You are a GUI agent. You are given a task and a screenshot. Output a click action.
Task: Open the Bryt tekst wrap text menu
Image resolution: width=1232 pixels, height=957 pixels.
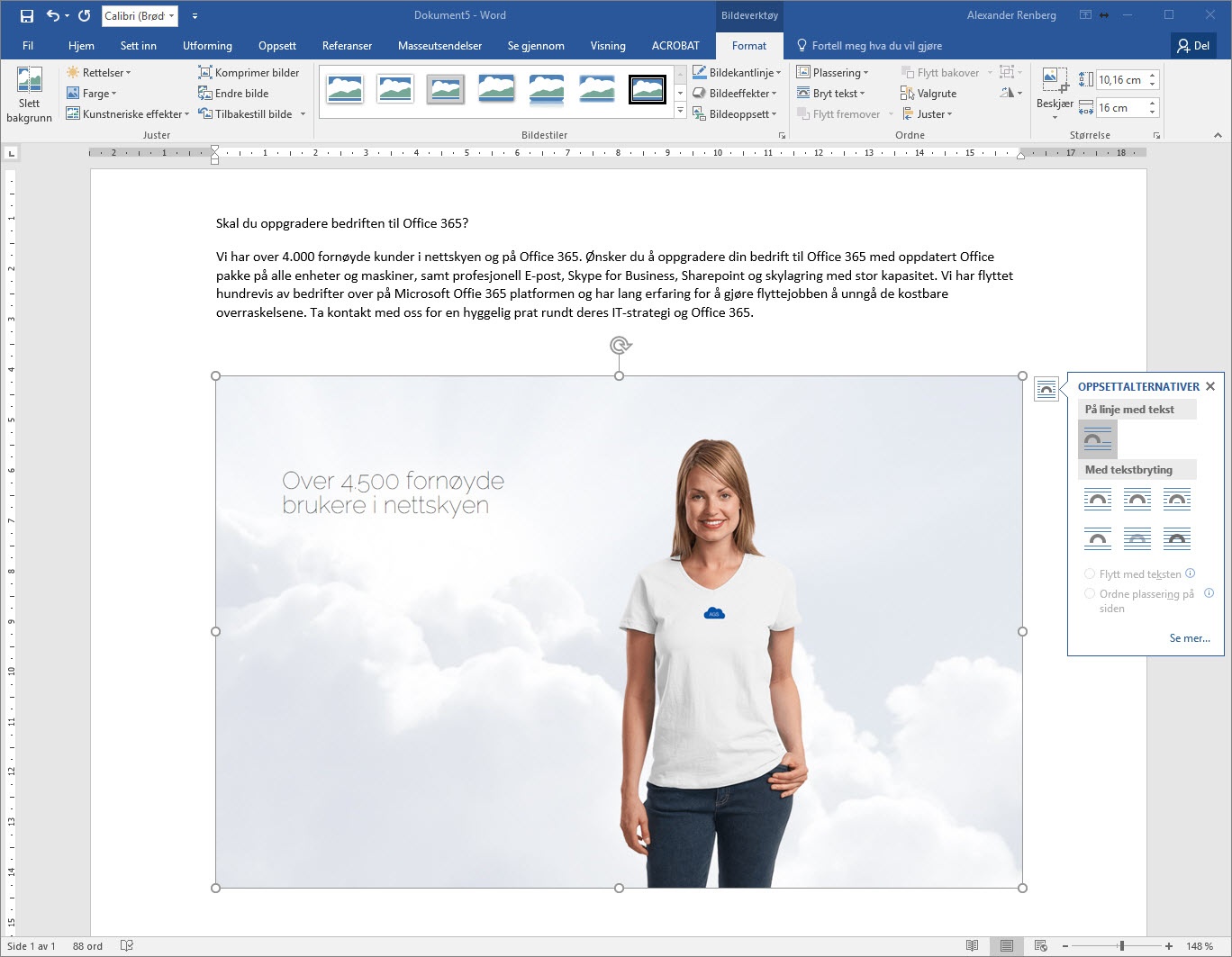830,93
